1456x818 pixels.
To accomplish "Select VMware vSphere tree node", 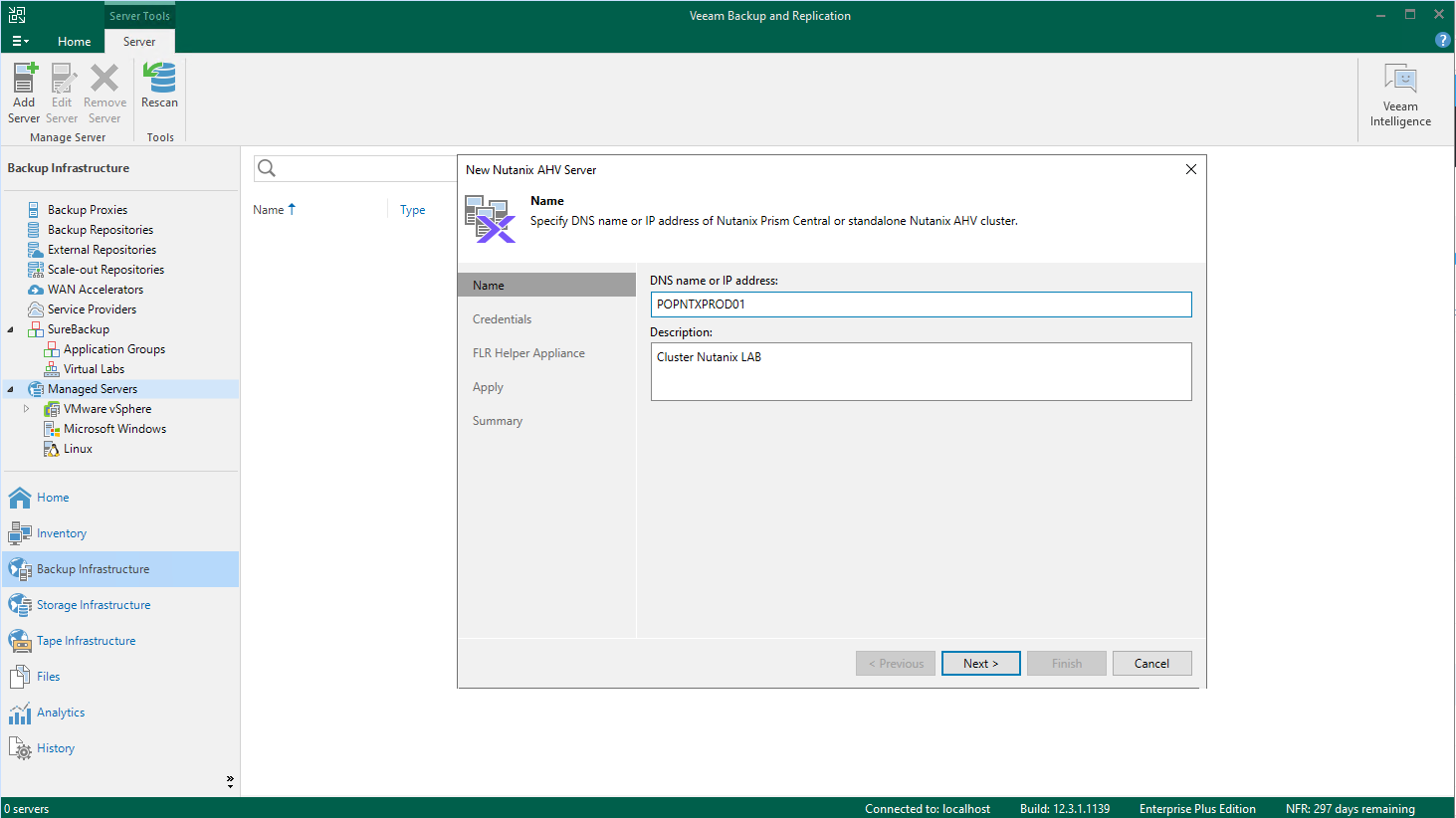I will [x=107, y=409].
